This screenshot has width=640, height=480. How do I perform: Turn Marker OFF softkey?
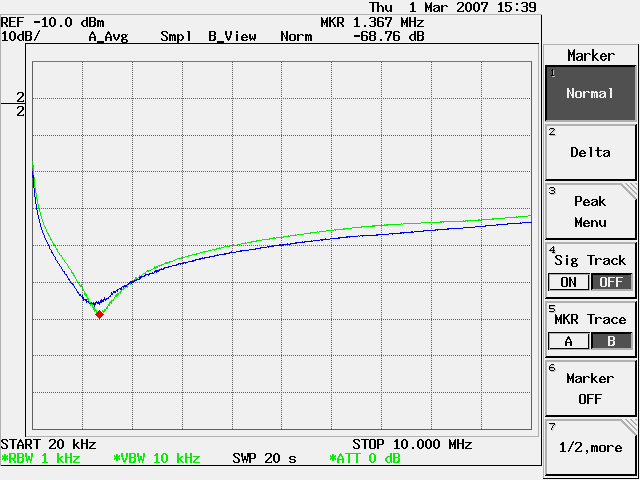coord(591,388)
